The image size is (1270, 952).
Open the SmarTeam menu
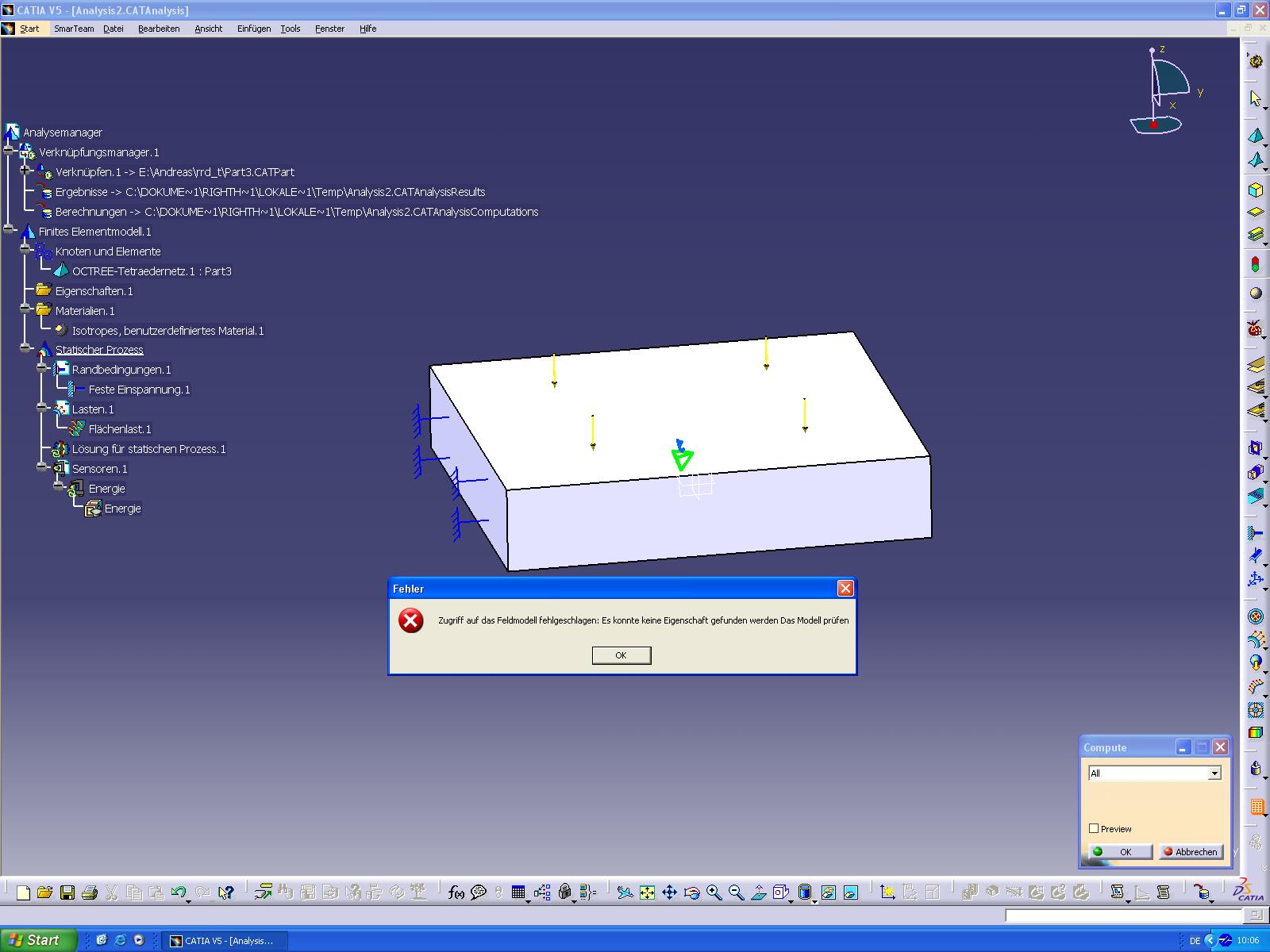(74, 29)
